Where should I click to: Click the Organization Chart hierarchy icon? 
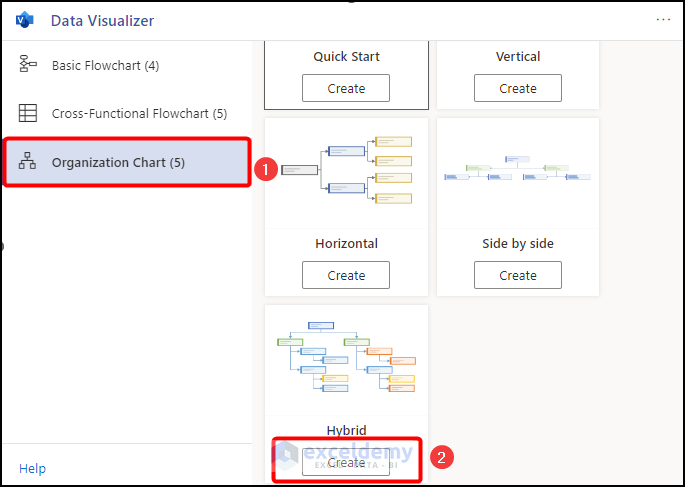pos(28,162)
